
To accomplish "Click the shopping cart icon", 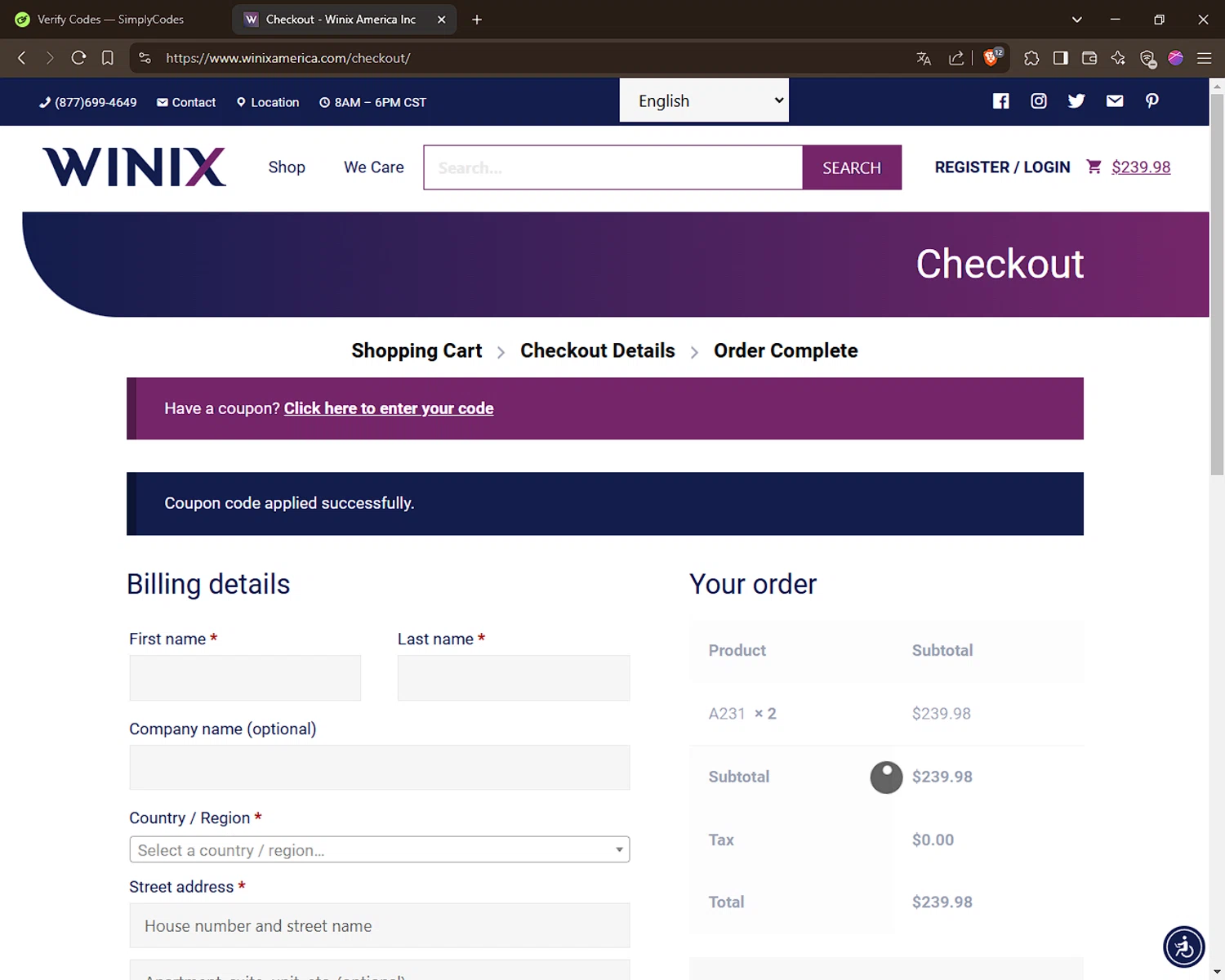I will pyautogui.click(x=1094, y=167).
